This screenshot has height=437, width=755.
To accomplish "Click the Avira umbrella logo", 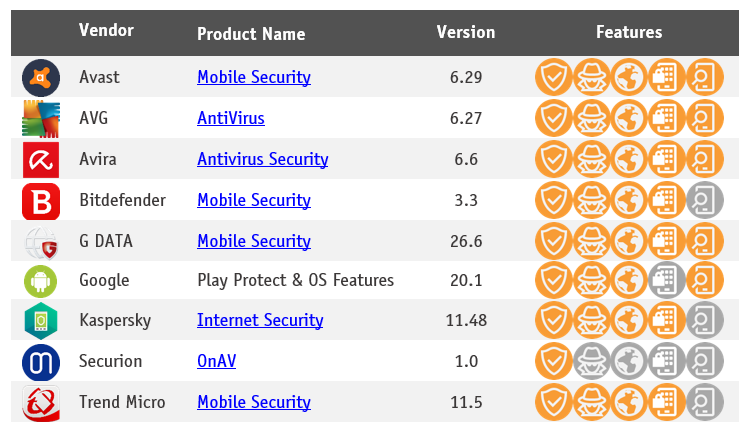I will (41, 159).
